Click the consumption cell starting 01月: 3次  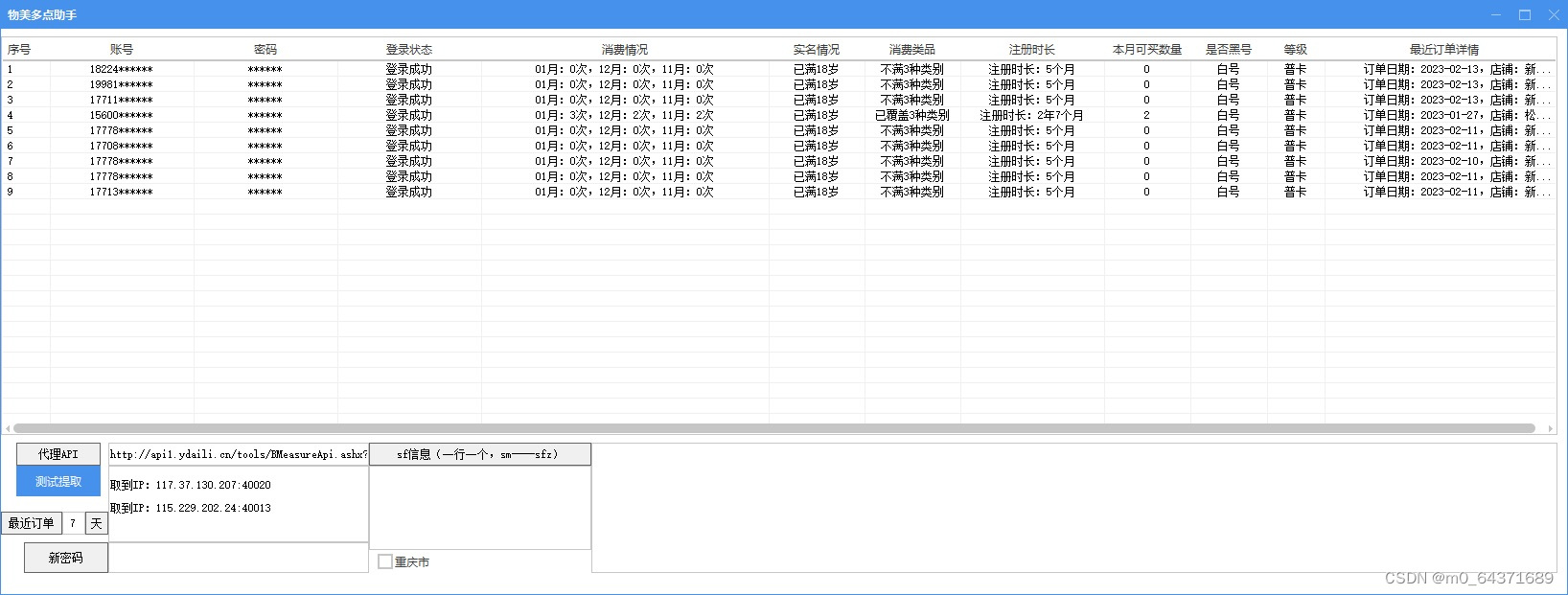[x=625, y=115]
